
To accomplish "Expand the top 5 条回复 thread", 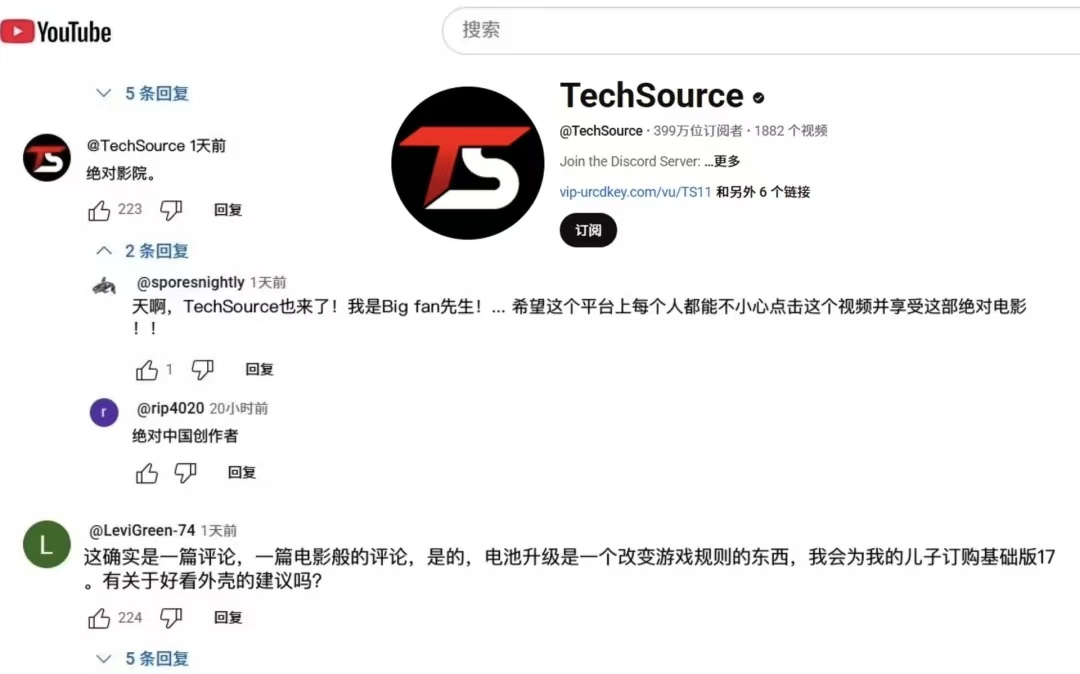I will pos(143,93).
